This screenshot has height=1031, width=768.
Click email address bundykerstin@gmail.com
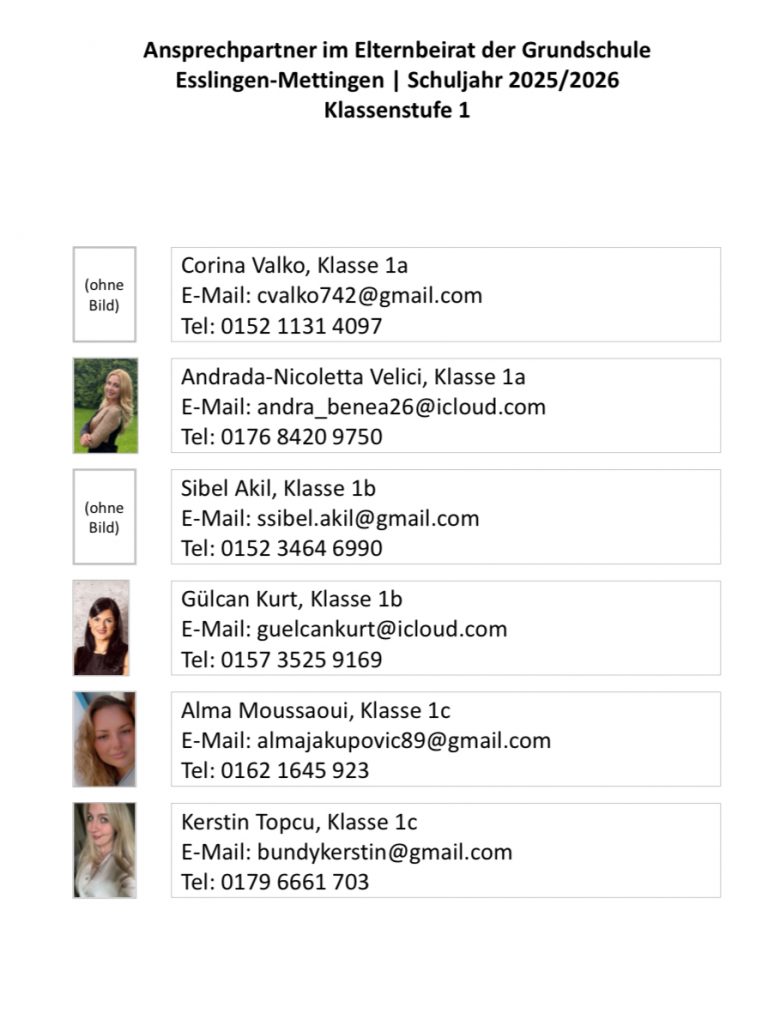pyautogui.click(x=384, y=852)
